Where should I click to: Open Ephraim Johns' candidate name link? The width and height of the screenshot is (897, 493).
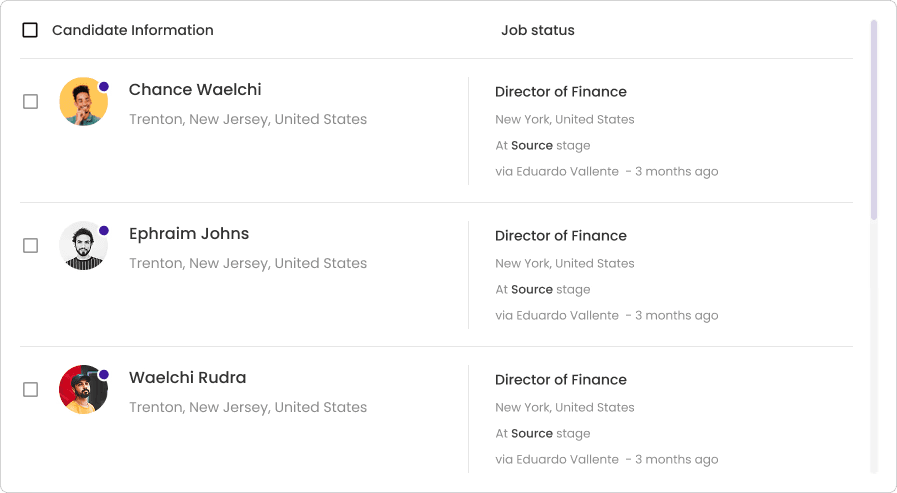[189, 234]
